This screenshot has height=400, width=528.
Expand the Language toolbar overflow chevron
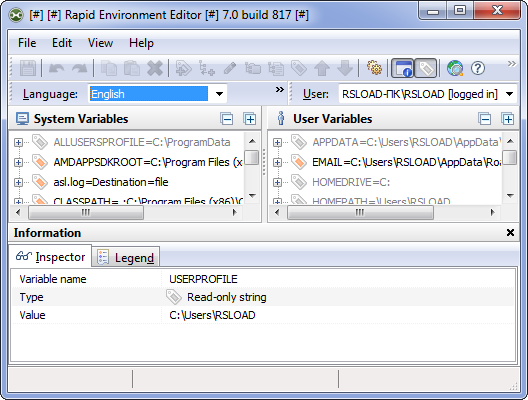279,90
